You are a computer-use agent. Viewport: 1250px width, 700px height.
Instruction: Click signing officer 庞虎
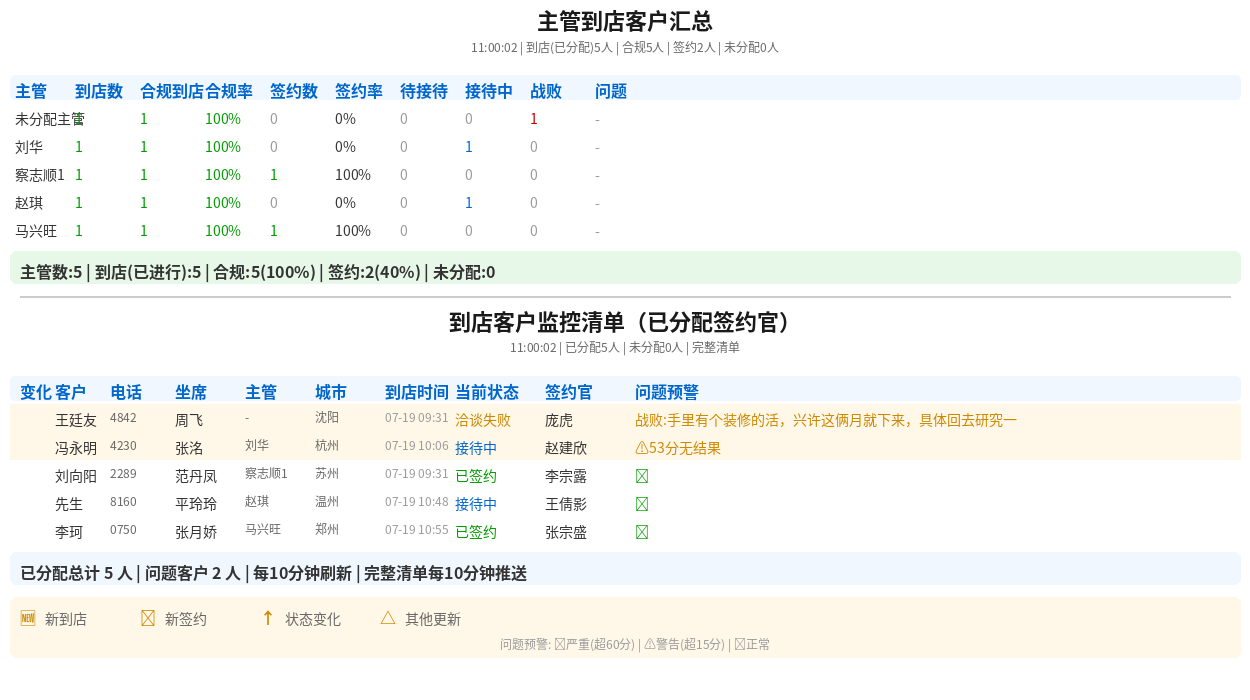tap(559, 420)
